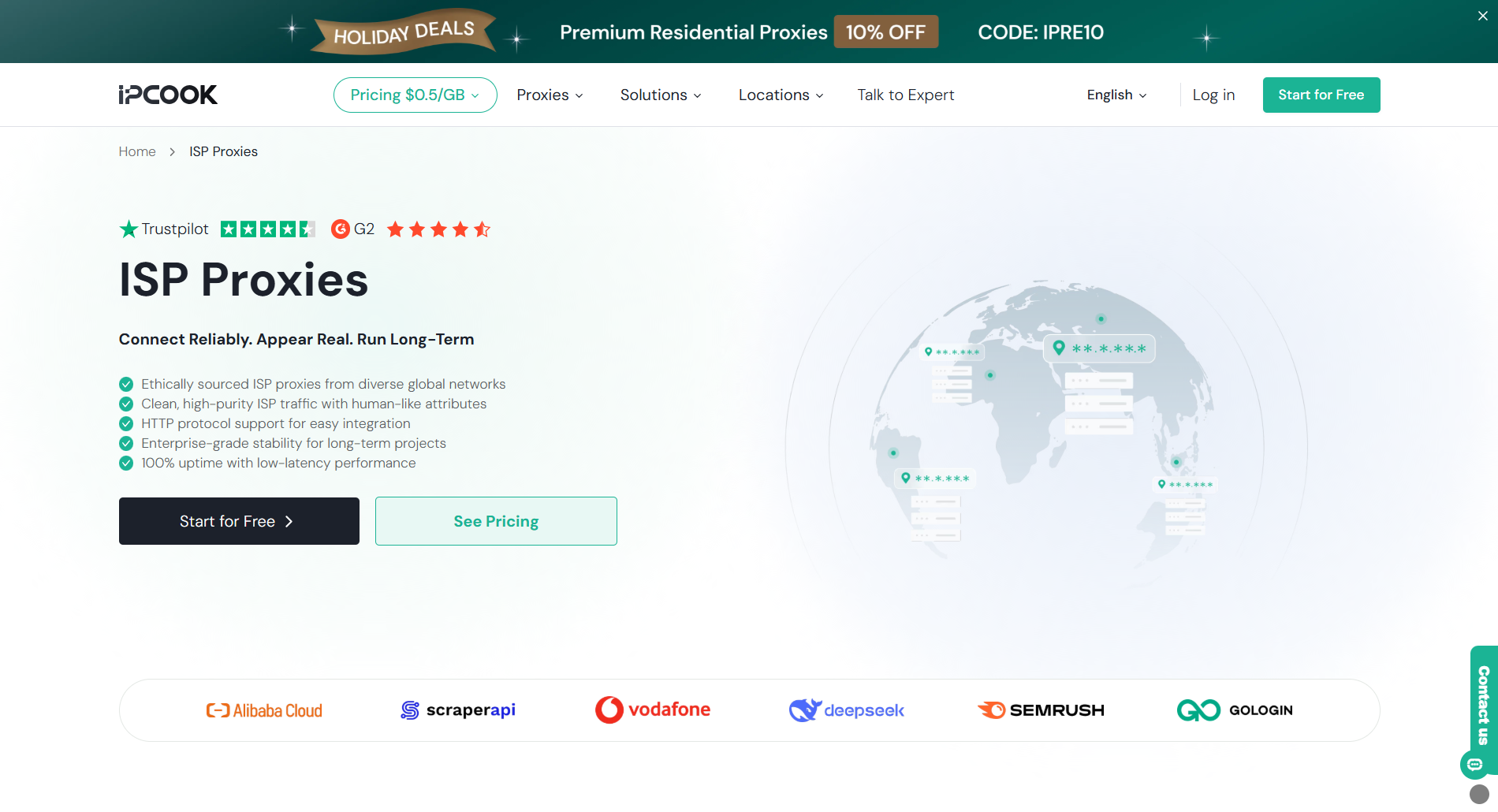Click the Trustpilot star rating badge
Viewport: 1498px width, 812px height.
267,229
